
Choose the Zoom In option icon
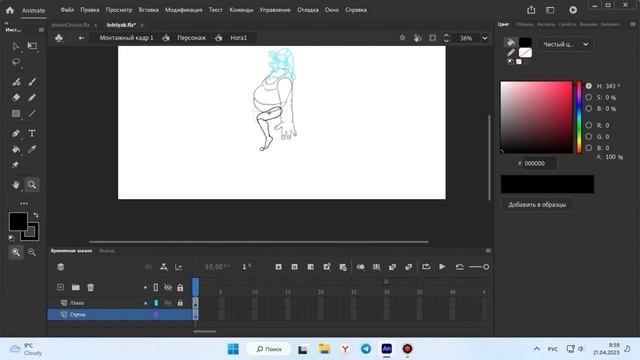click(x=16, y=252)
